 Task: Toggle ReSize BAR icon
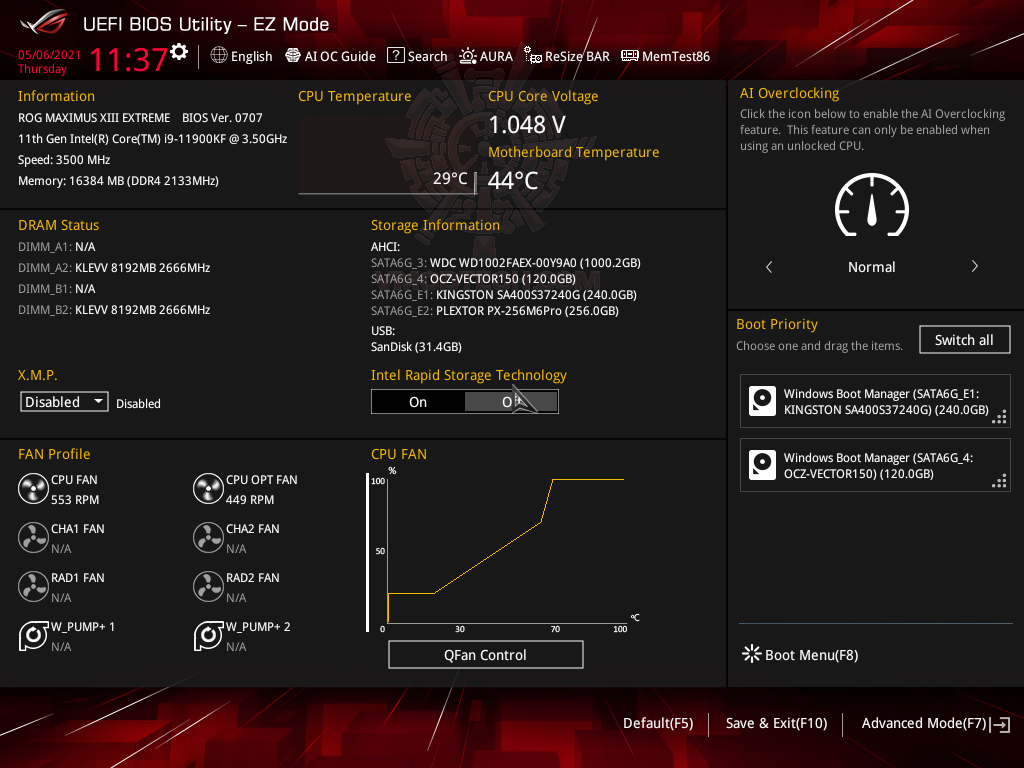click(532, 56)
